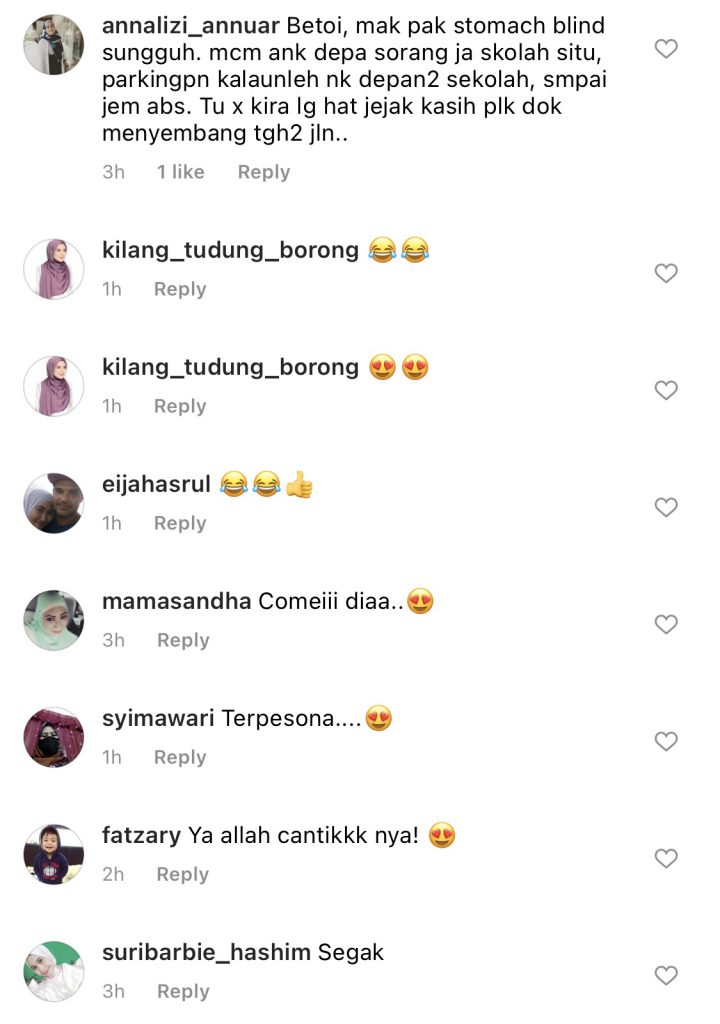
Task: Reply to fatzary's comment
Action: pyautogui.click(x=182, y=874)
